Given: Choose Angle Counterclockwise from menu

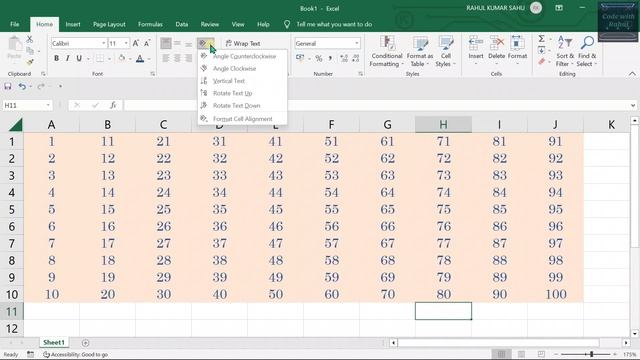Looking at the screenshot, I should pos(242,56).
